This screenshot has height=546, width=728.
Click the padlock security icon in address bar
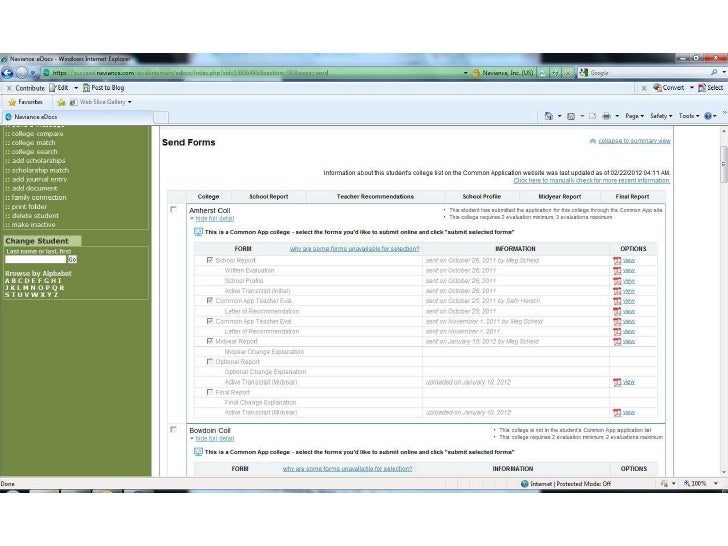point(476,73)
